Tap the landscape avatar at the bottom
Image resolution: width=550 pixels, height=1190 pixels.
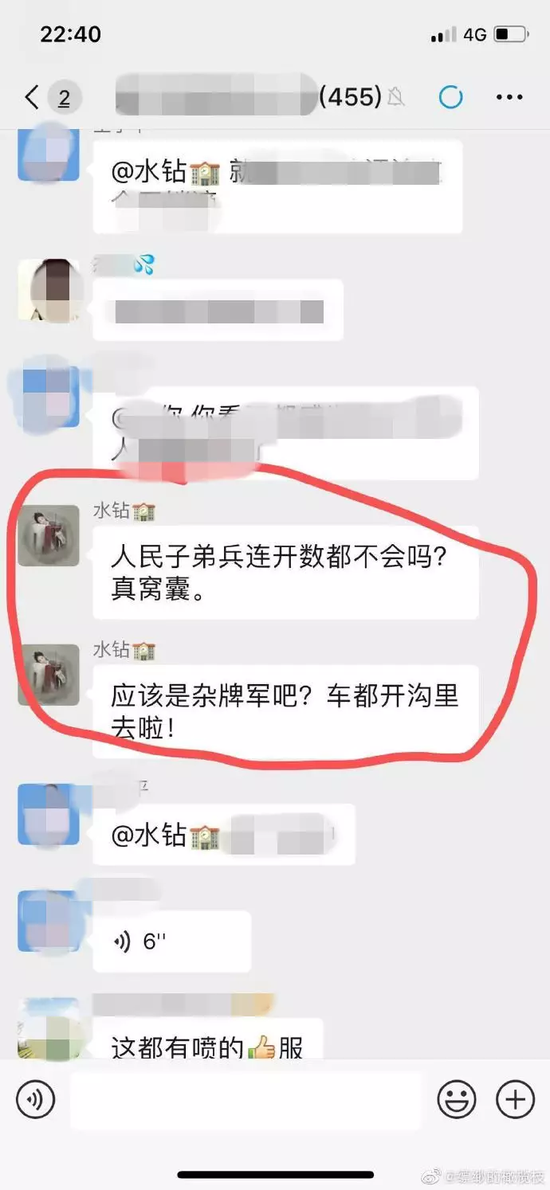pyautogui.click(x=49, y=1029)
